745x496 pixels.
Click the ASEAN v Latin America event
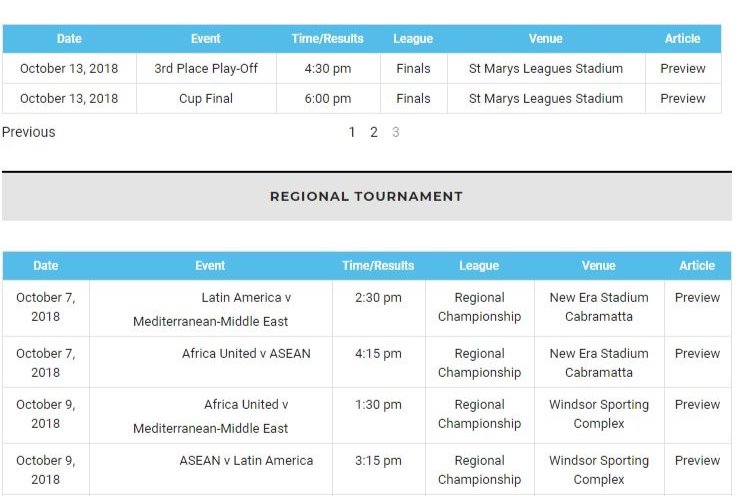pyautogui.click(x=246, y=460)
